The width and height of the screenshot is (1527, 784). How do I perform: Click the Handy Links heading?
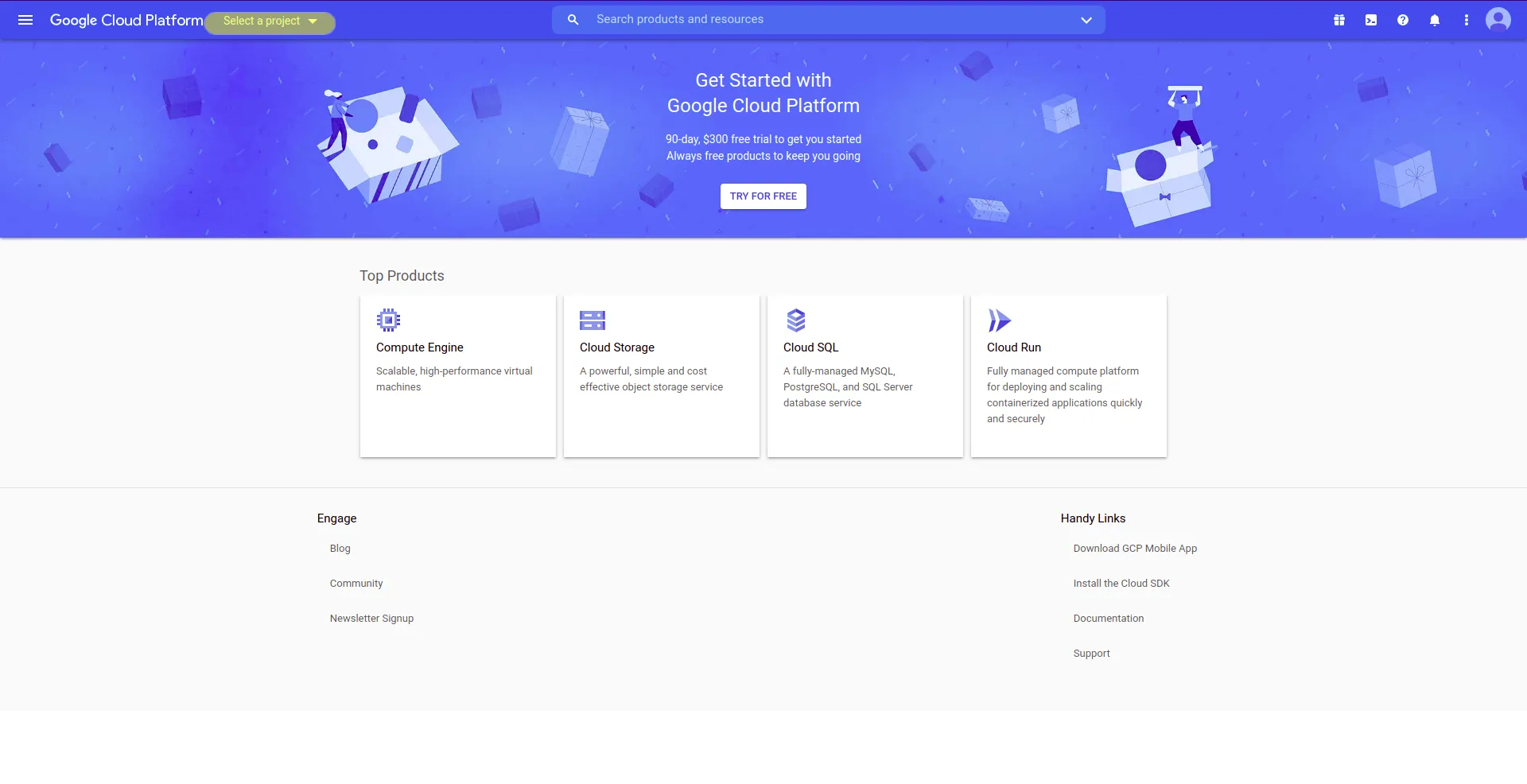(x=1093, y=518)
